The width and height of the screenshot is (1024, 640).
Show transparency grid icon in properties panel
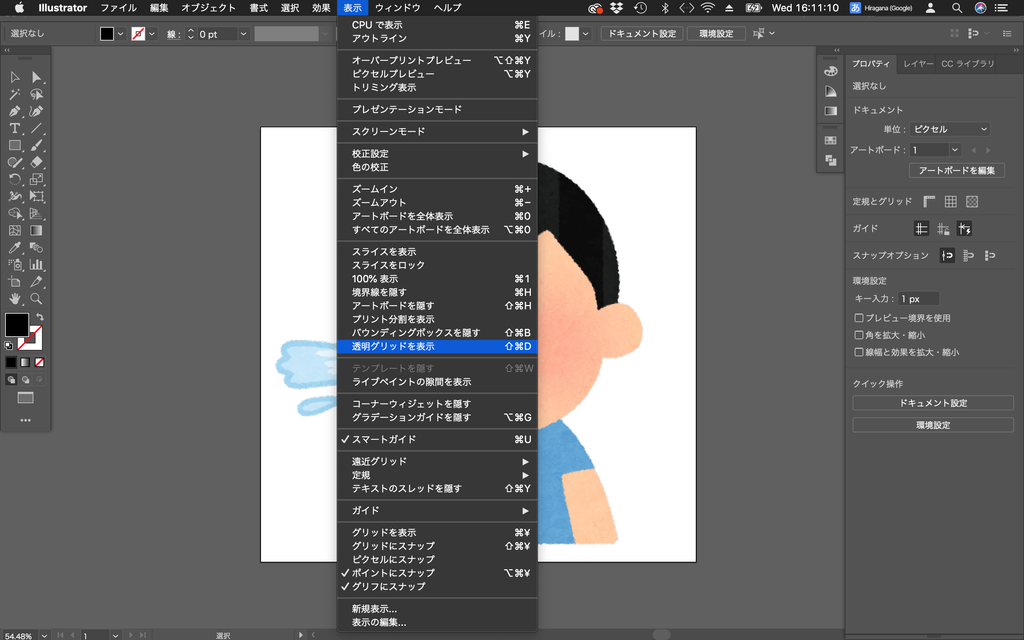point(972,202)
